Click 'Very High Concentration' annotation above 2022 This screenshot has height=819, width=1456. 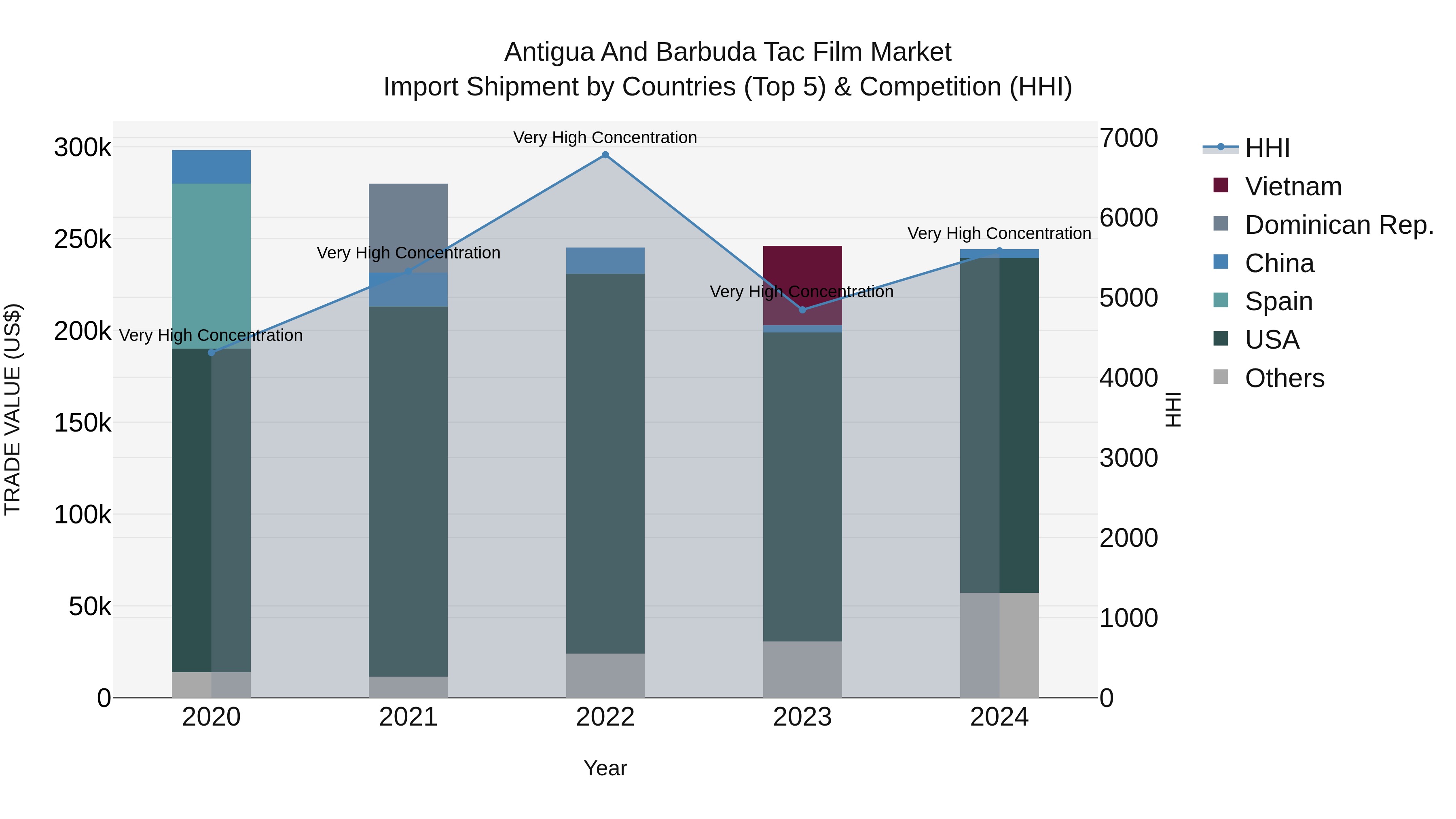coord(605,138)
